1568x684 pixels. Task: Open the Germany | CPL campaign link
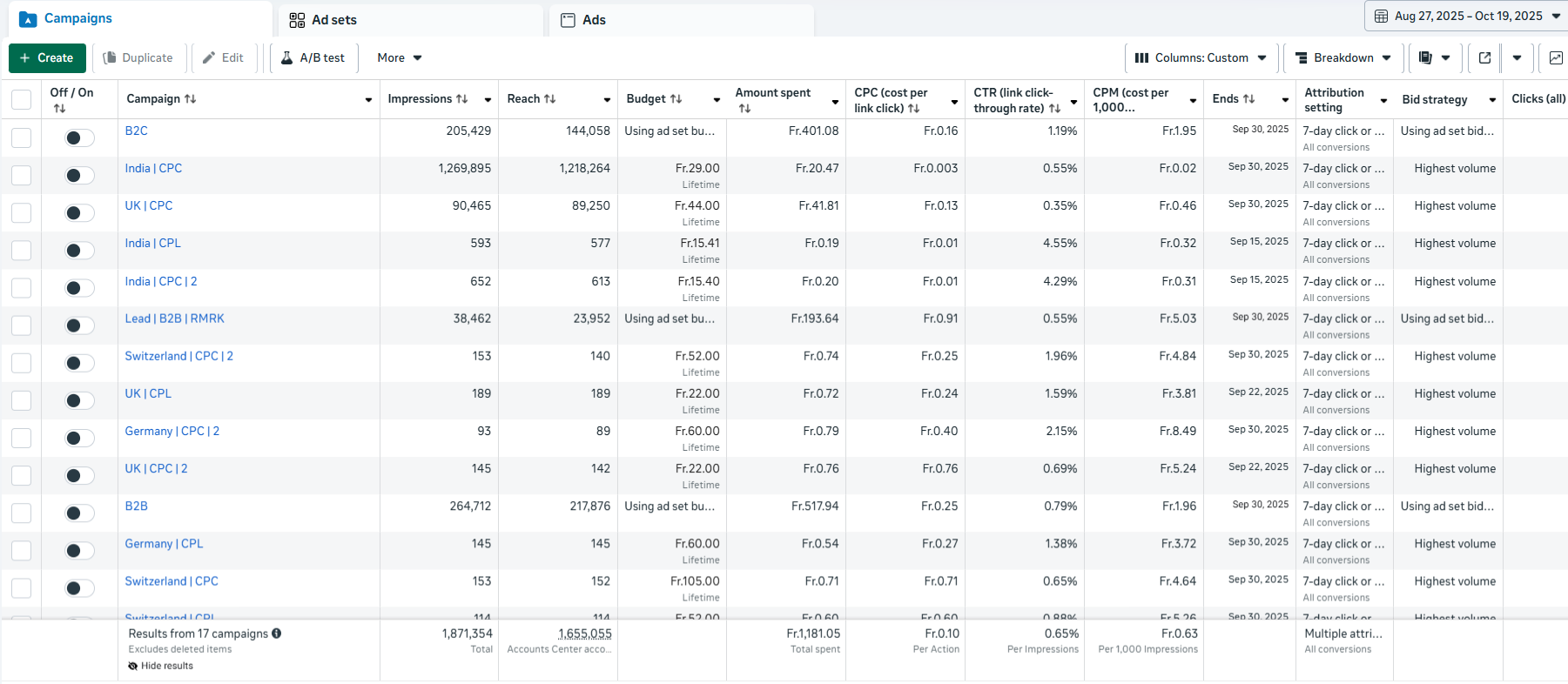[x=164, y=544]
